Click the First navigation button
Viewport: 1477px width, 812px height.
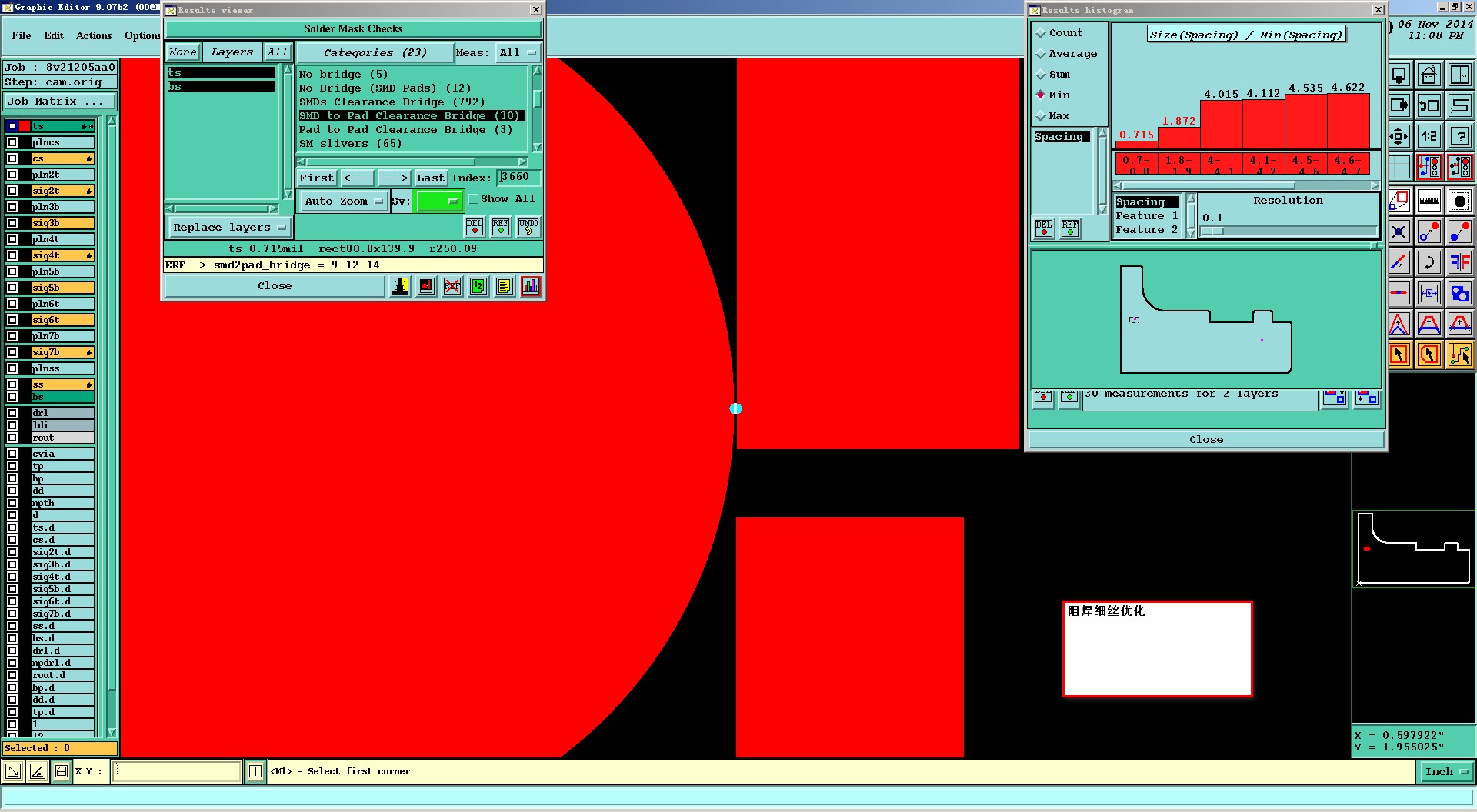point(317,178)
